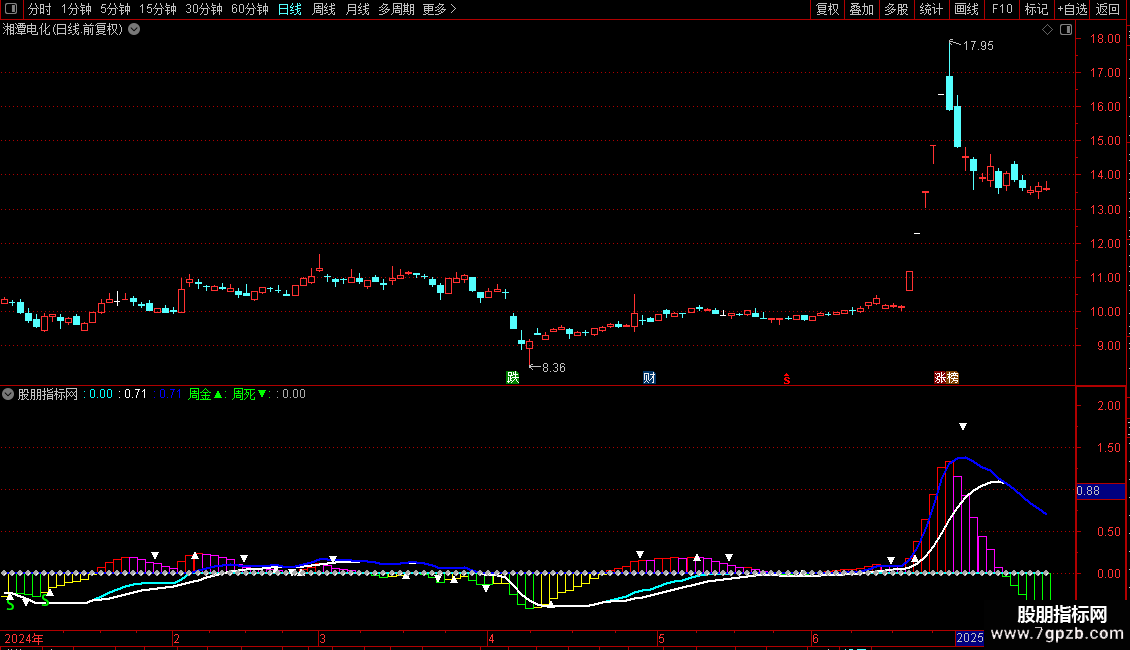1130x650 pixels.
Task: Open F10 company information
Action: coord(1002,9)
